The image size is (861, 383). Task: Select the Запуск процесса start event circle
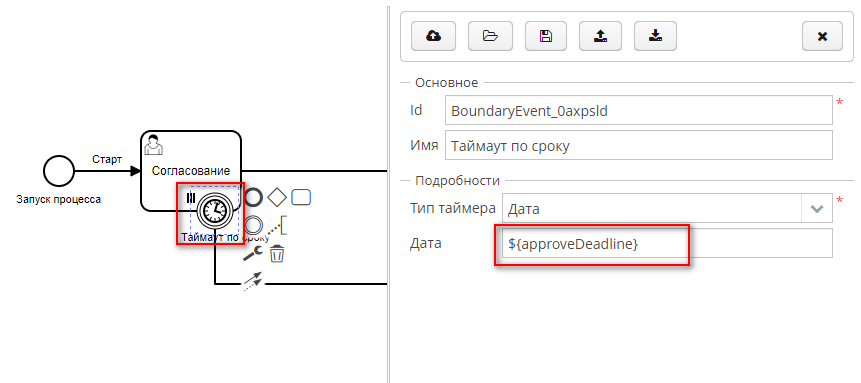pyautogui.click(x=59, y=171)
